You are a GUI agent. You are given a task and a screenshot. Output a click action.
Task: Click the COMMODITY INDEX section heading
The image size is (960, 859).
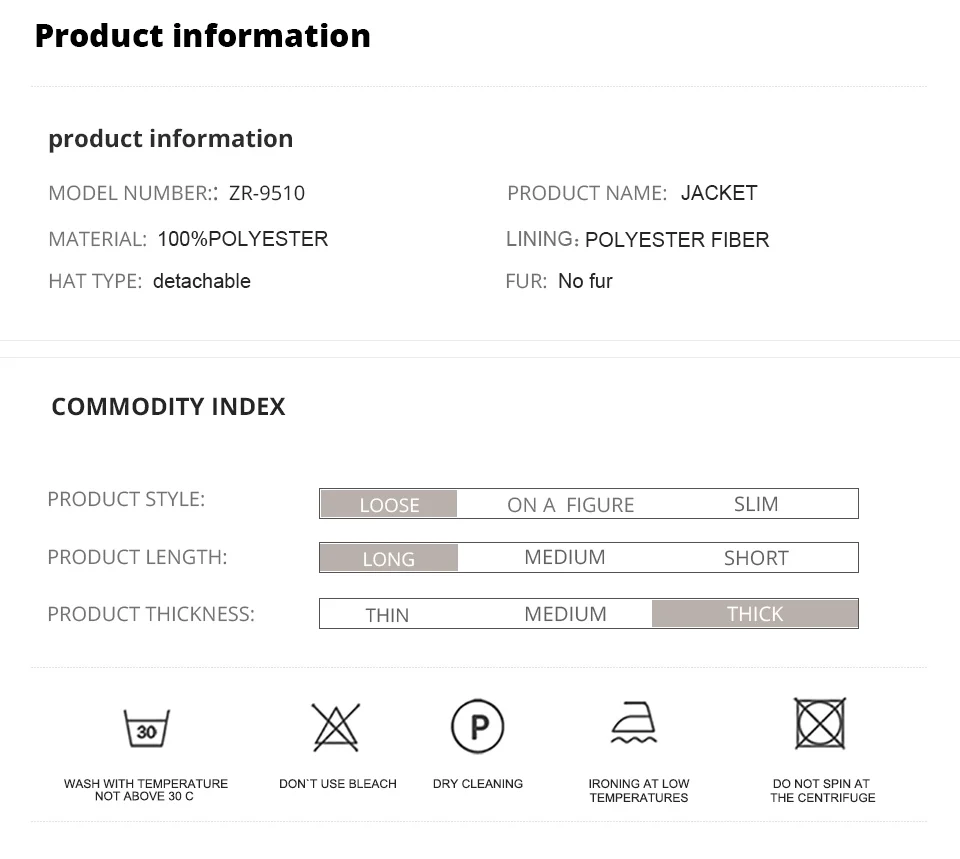168,407
